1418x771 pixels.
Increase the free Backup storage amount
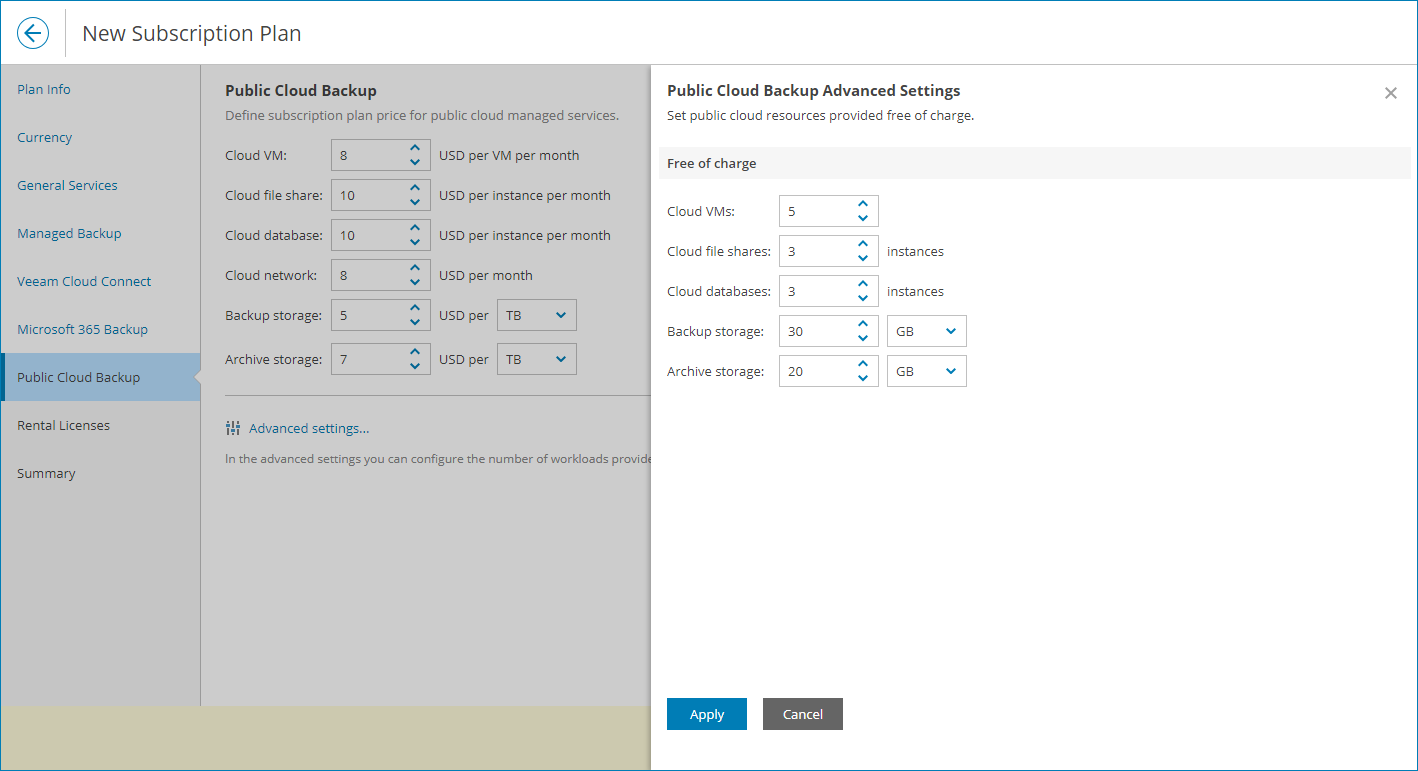click(862, 324)
